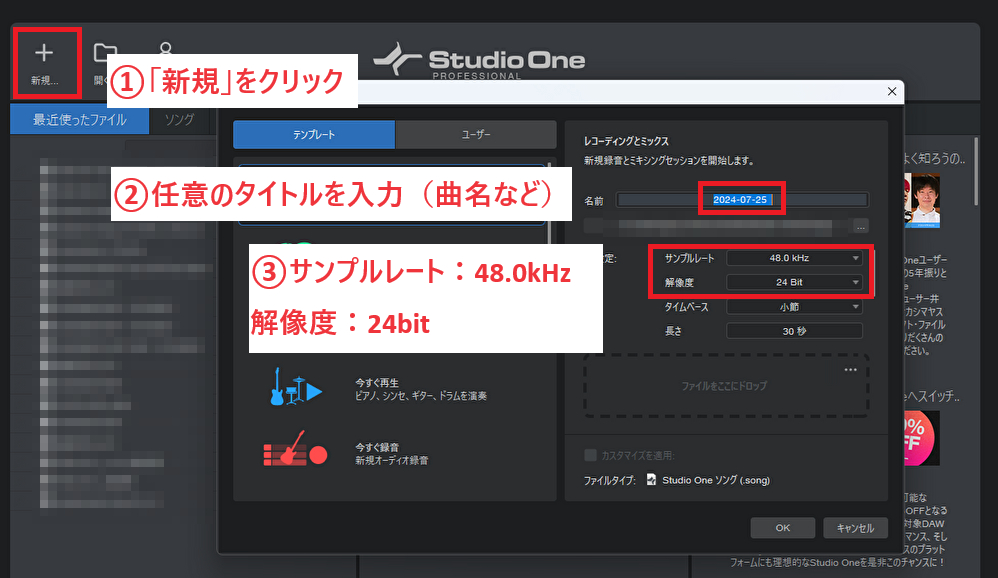Open the サンプルレート dropdown
Image resolution: width=998 pixels, height=578 pixels.
(793, 258)
